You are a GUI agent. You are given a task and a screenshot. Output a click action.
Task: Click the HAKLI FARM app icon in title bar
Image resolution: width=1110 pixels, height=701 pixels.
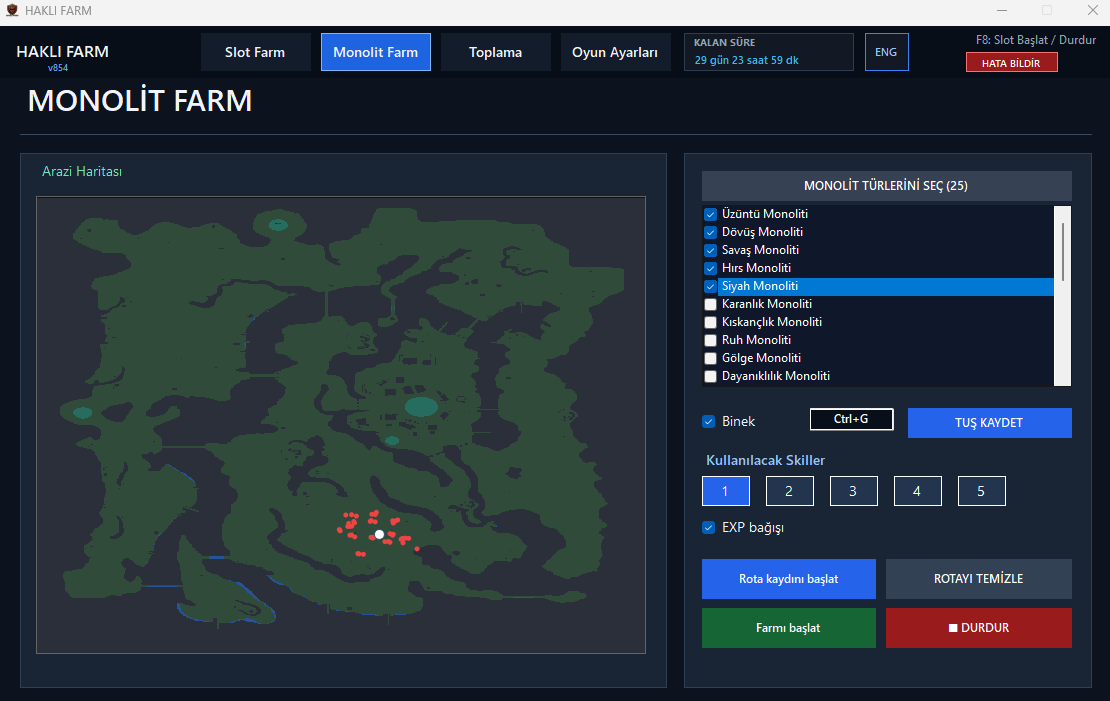point(11,11)
